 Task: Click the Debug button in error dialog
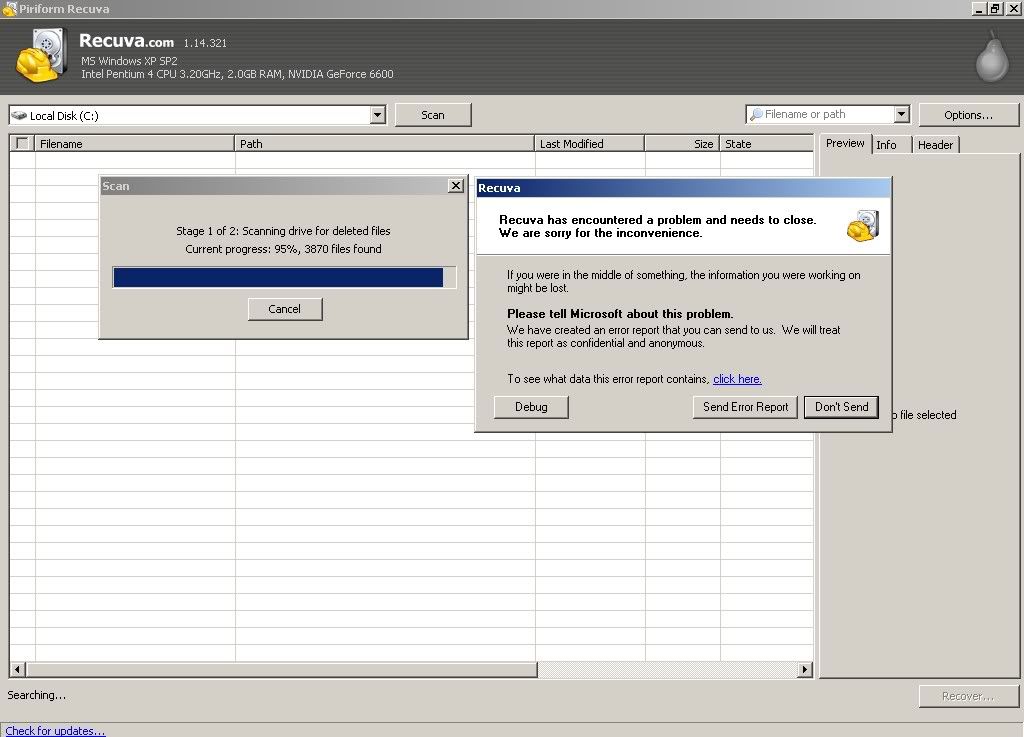click(x=531, y=407)
